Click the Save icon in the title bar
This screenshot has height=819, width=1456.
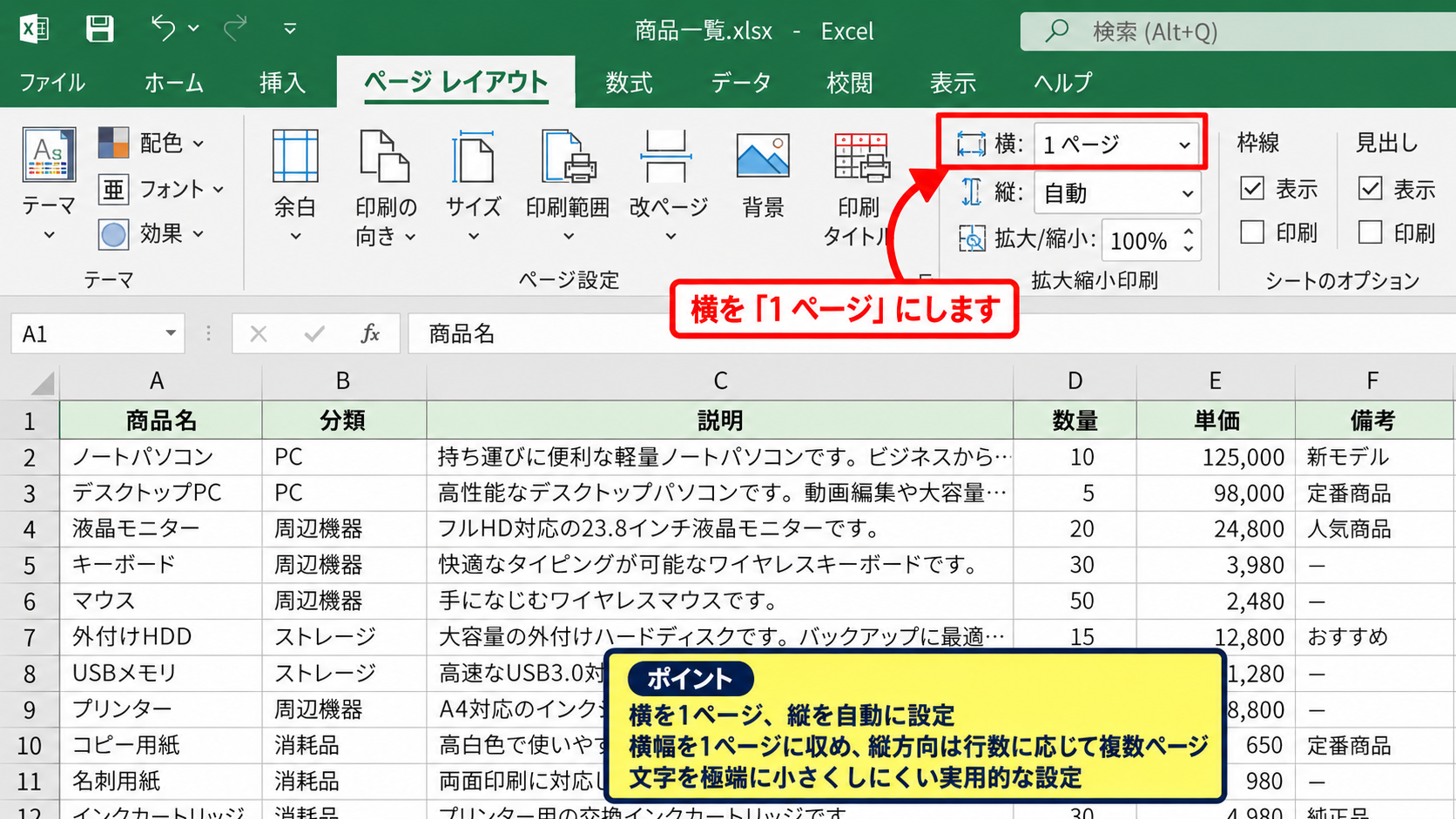pos(100,29)
